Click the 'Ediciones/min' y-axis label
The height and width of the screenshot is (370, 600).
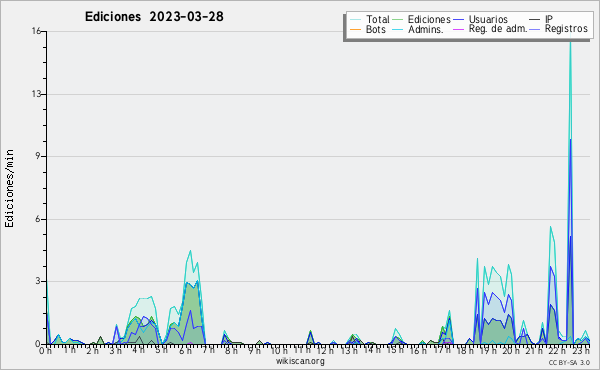tap(9, 188)
